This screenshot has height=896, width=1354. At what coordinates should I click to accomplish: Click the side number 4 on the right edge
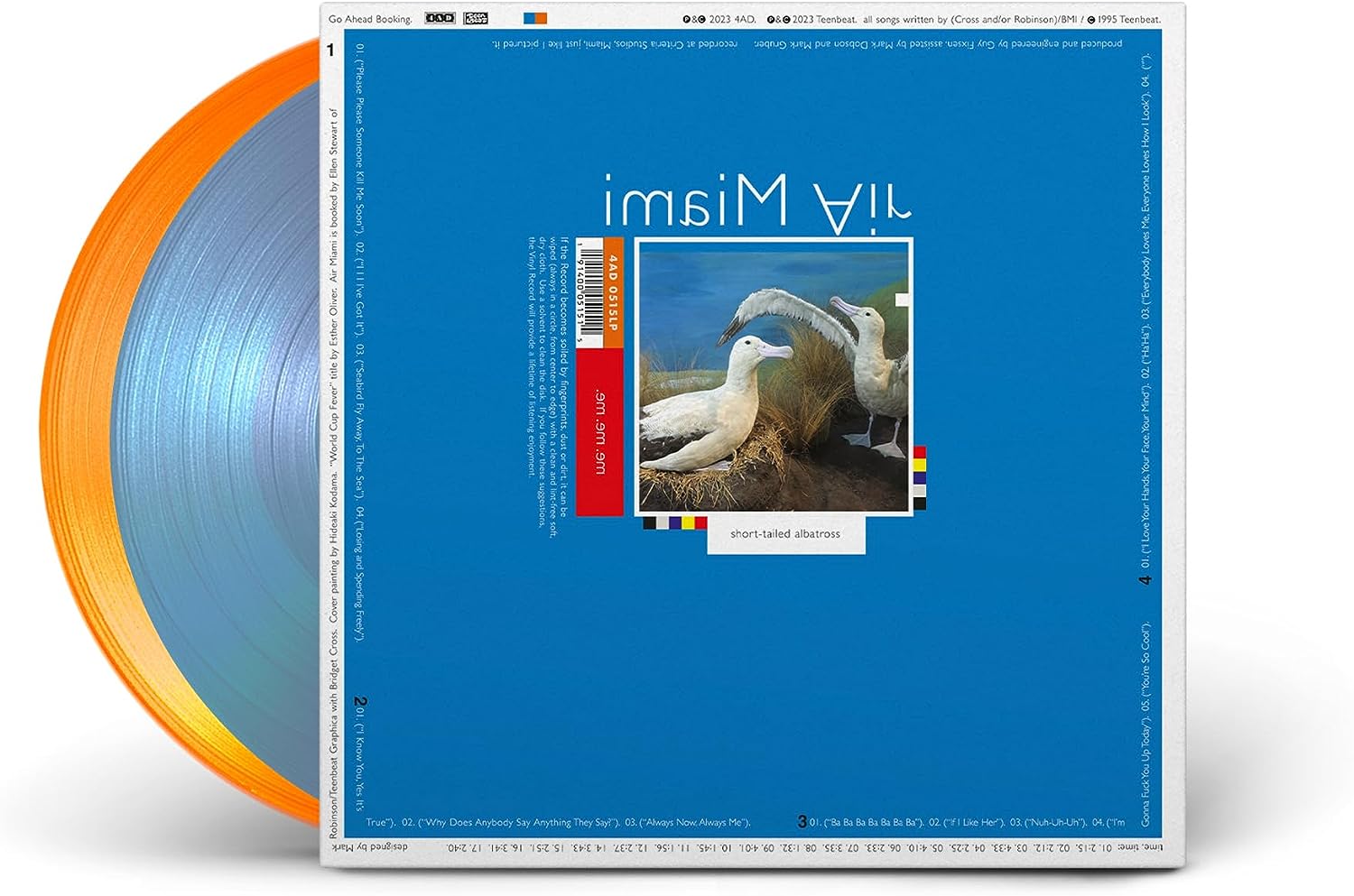[1145, 579]
